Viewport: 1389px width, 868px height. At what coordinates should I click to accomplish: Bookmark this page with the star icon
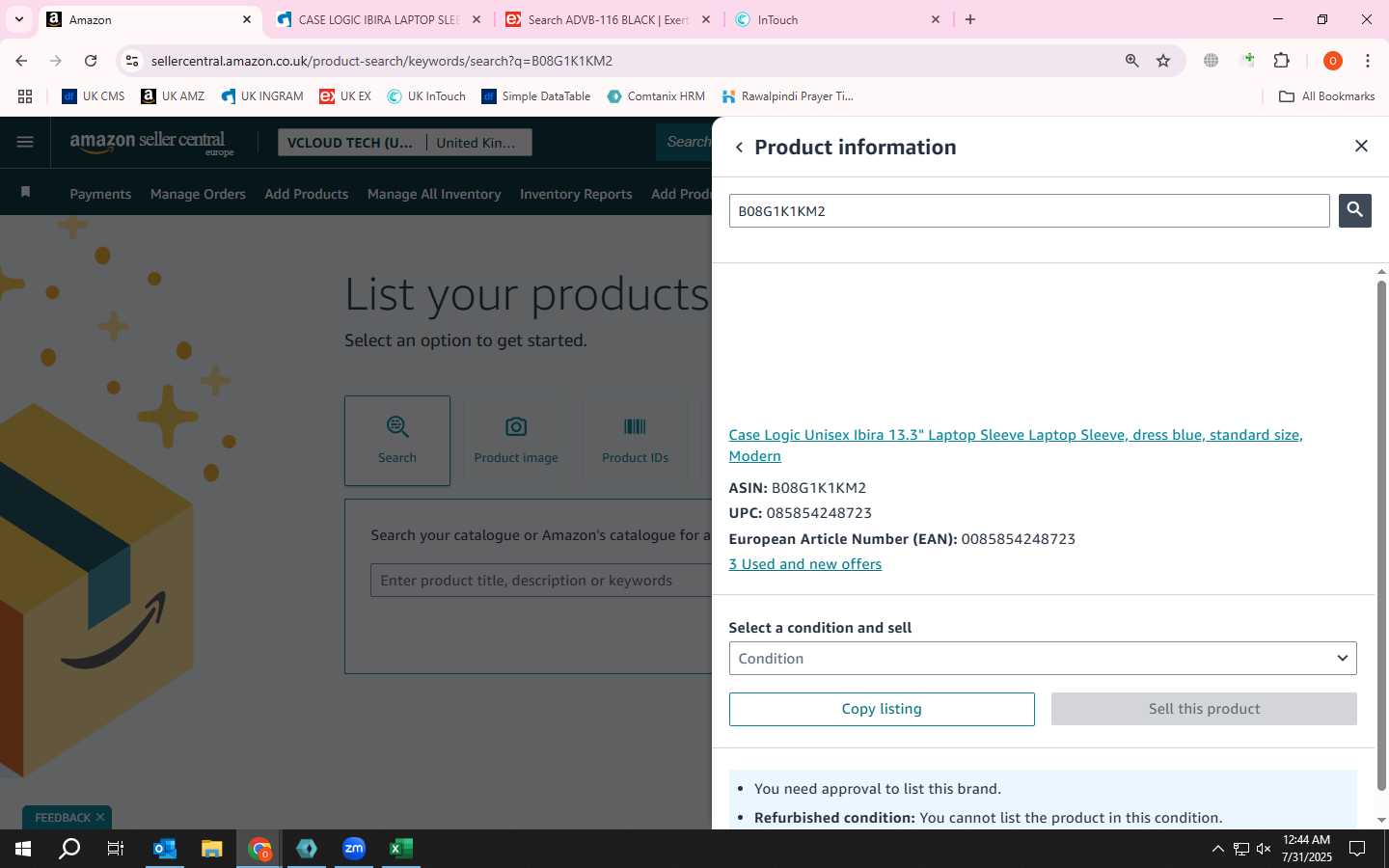pyautogui.click(x=1163, y=61)
